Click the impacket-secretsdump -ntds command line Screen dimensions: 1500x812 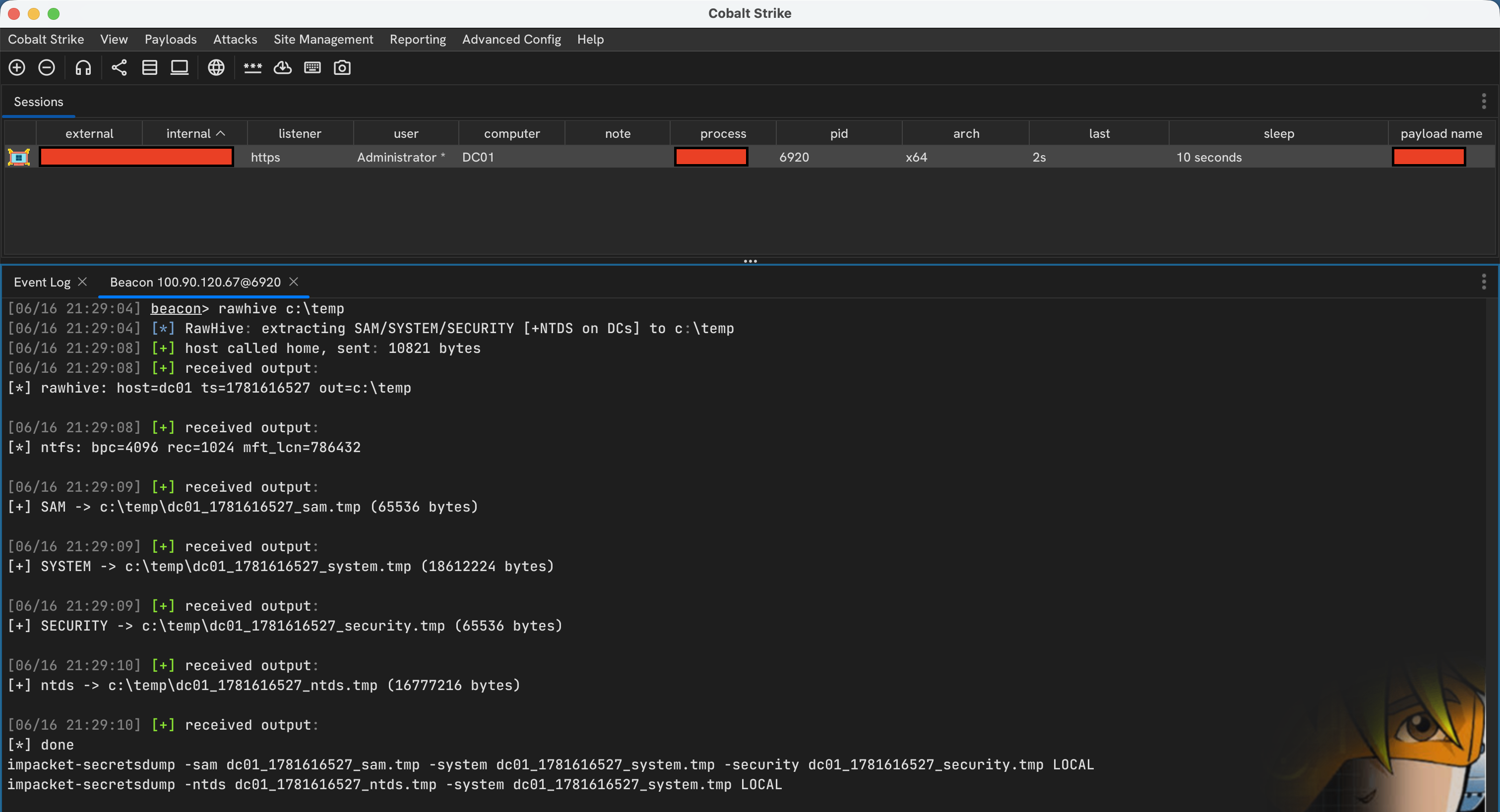click(394, 784)
